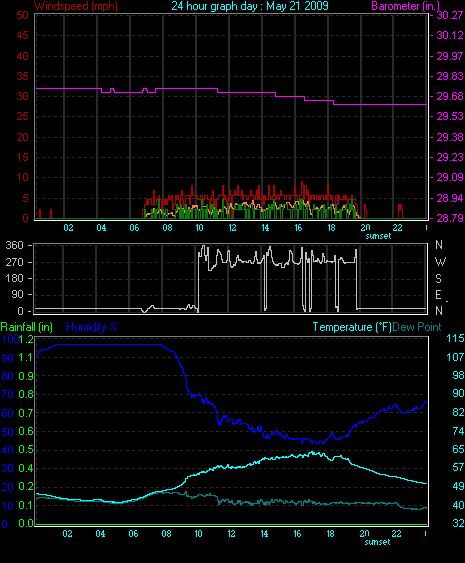Click temperature axis value 74
Image resolution: width=465 pixels, height=563 pixels.
click(459, 431)
